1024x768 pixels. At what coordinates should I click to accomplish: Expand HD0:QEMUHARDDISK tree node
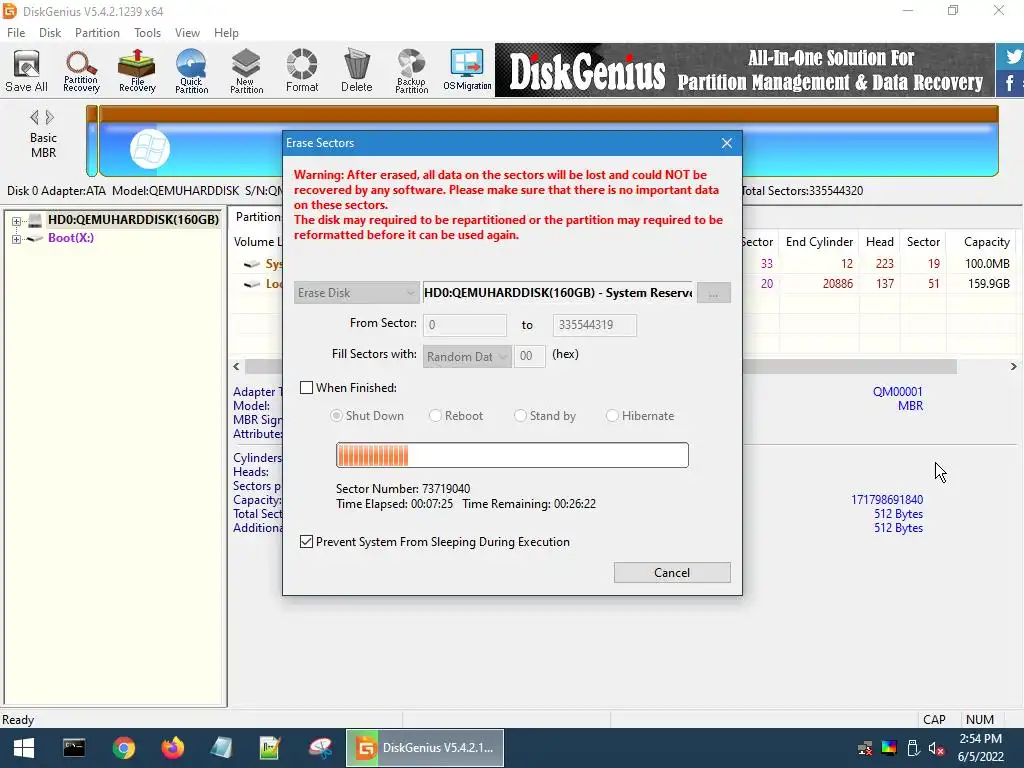[x=16, y=221]
